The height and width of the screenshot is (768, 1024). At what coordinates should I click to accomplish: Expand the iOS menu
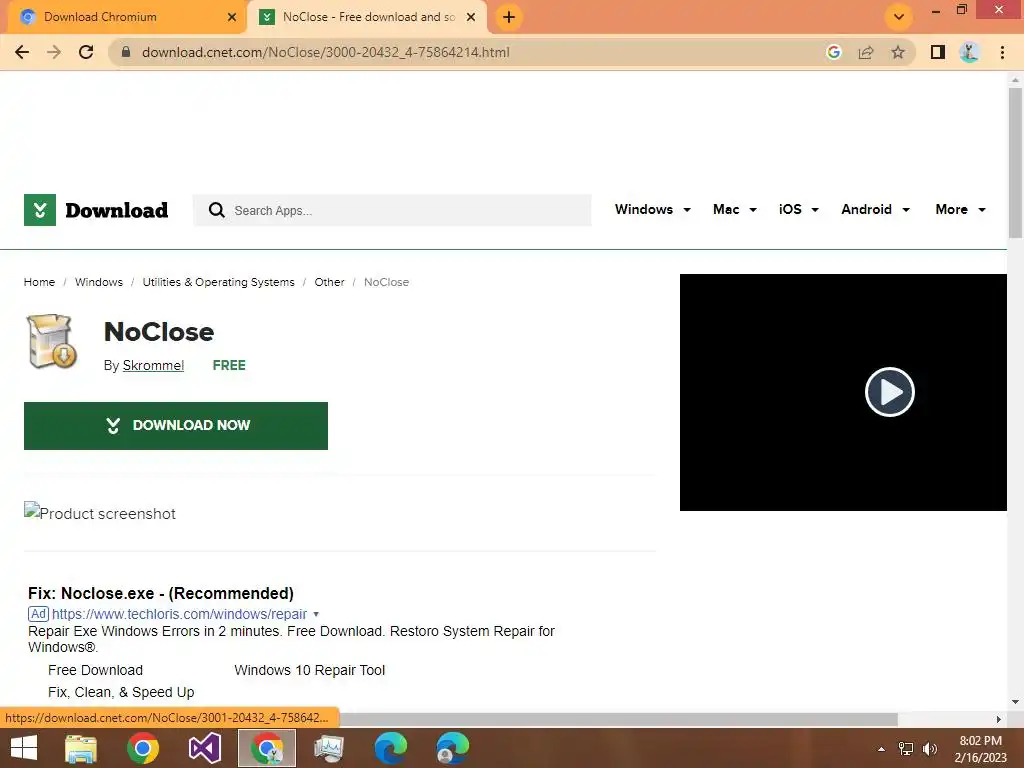(799, 210)
